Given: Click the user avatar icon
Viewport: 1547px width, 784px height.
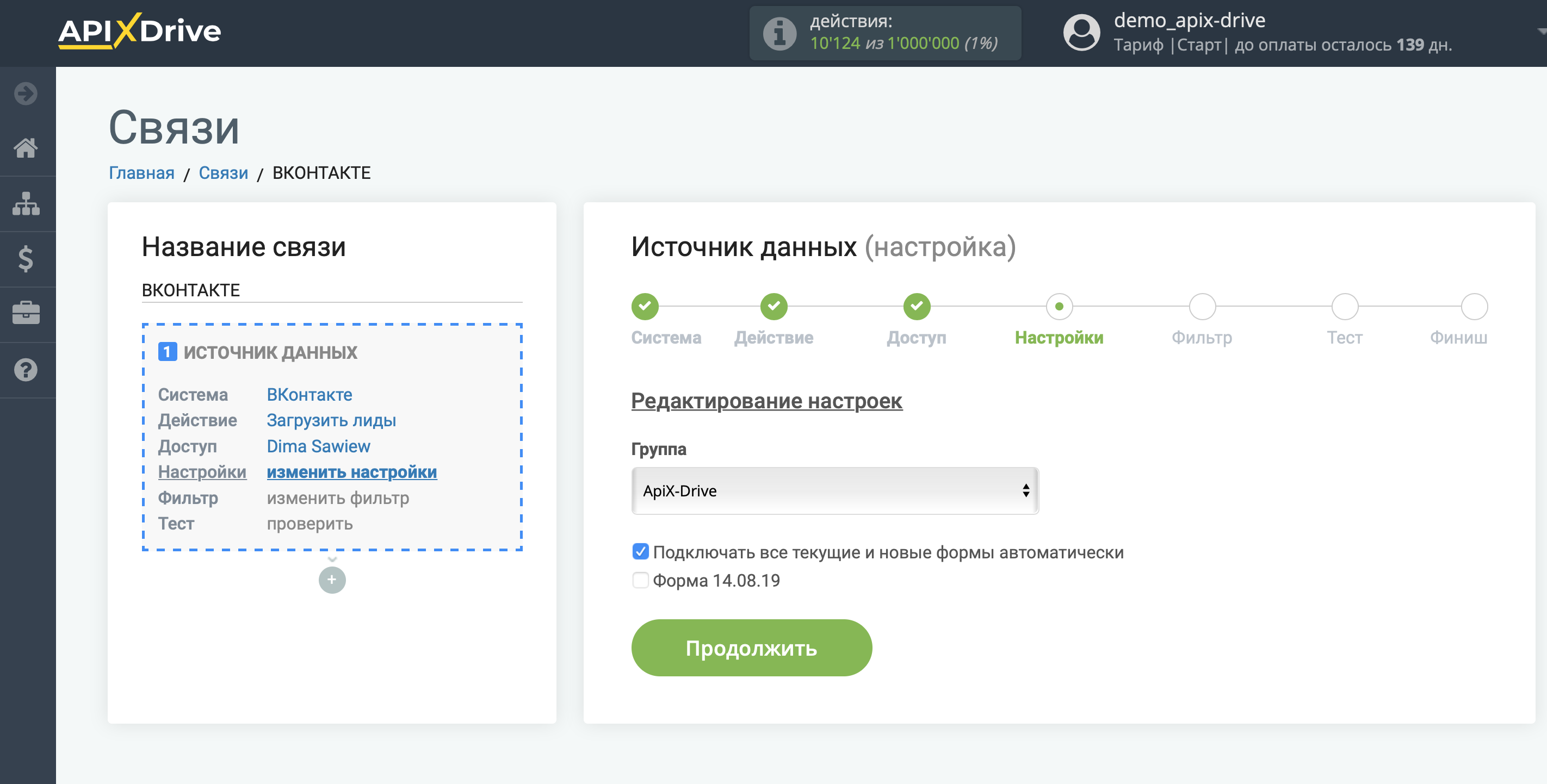Looking at the screenshot, I should (x=1081, y=33).
